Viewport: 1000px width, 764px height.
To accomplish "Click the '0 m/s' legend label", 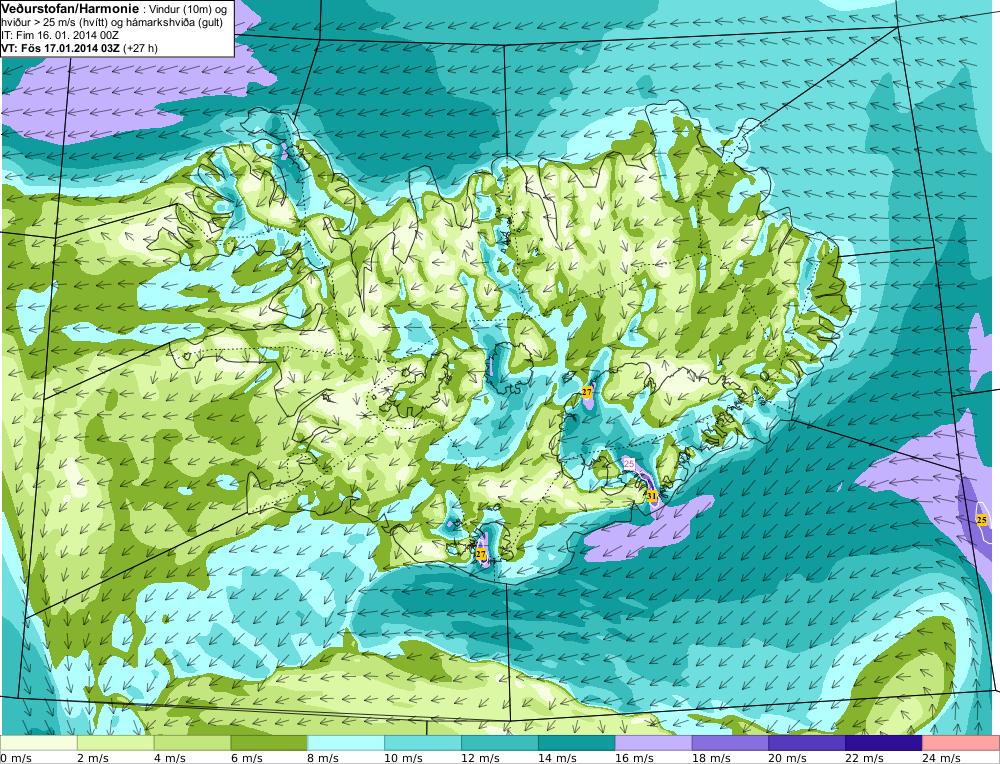I will coord(16,758).
